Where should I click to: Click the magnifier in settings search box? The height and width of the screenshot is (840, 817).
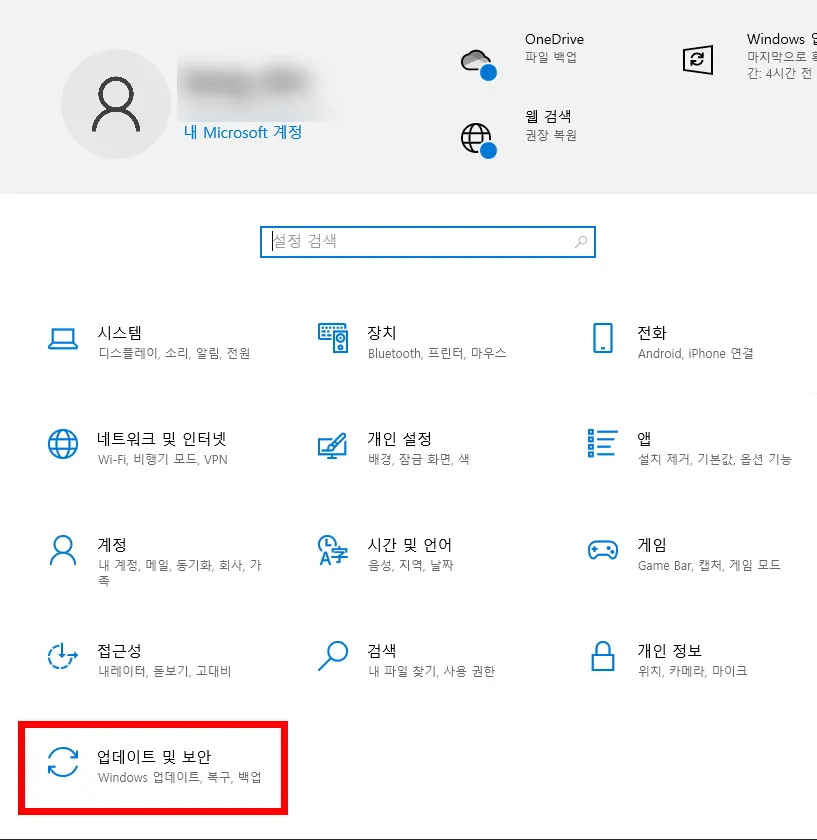pos(581,242)
